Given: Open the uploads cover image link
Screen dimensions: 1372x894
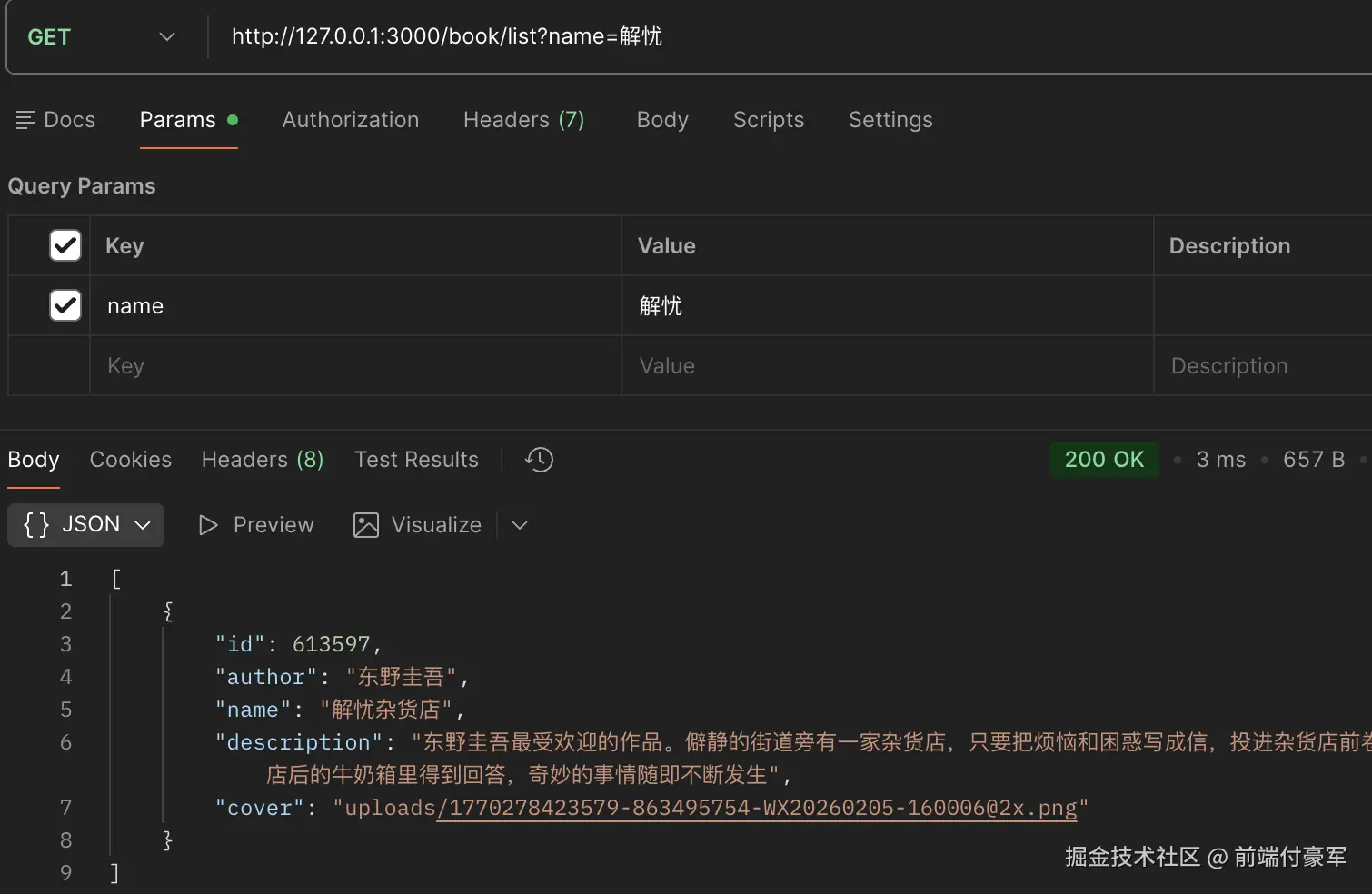Looking at the screenshot, I should pos(757,808).
